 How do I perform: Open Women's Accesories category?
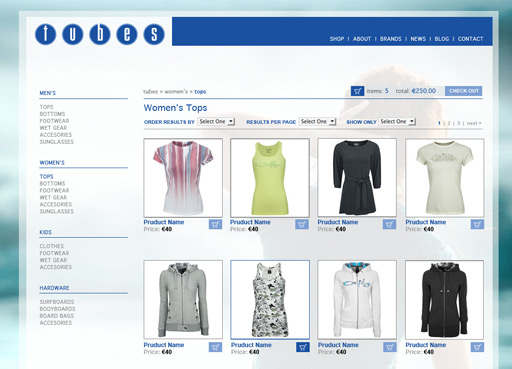56,205
